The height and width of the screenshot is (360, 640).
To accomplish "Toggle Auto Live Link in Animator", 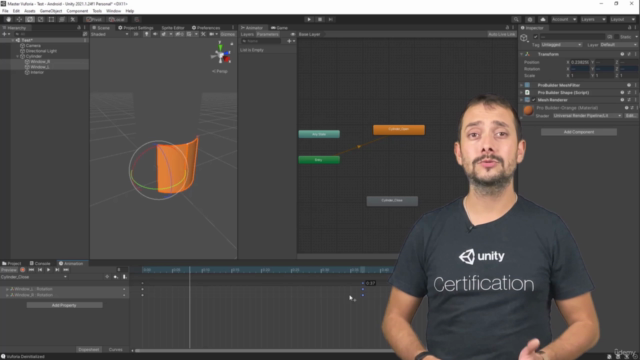I will click(x=501, y=34).
